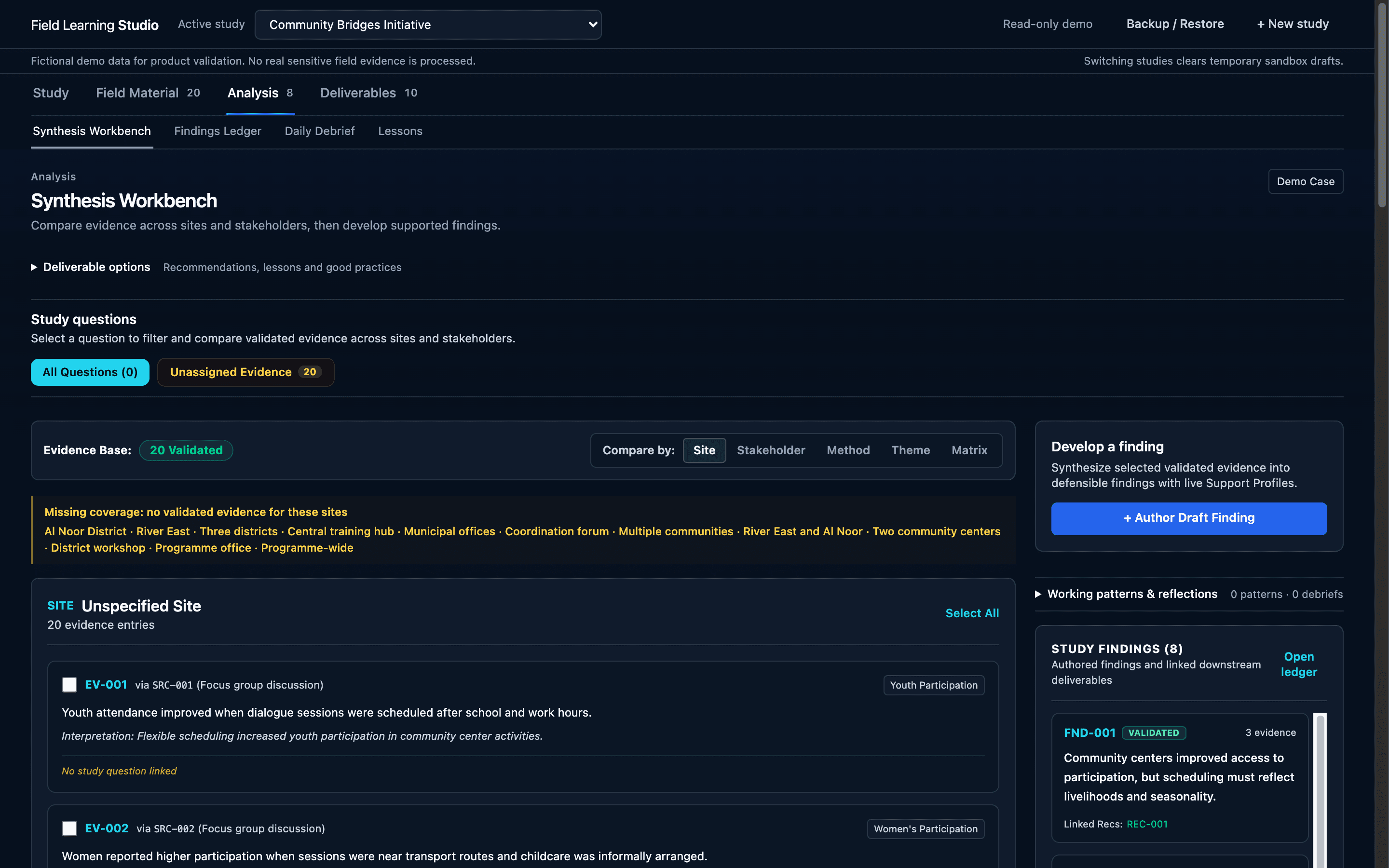The width and height of the screenshot is (1389, 868).
Task: Open linked recommendation REC-001
Action: 1147,825
